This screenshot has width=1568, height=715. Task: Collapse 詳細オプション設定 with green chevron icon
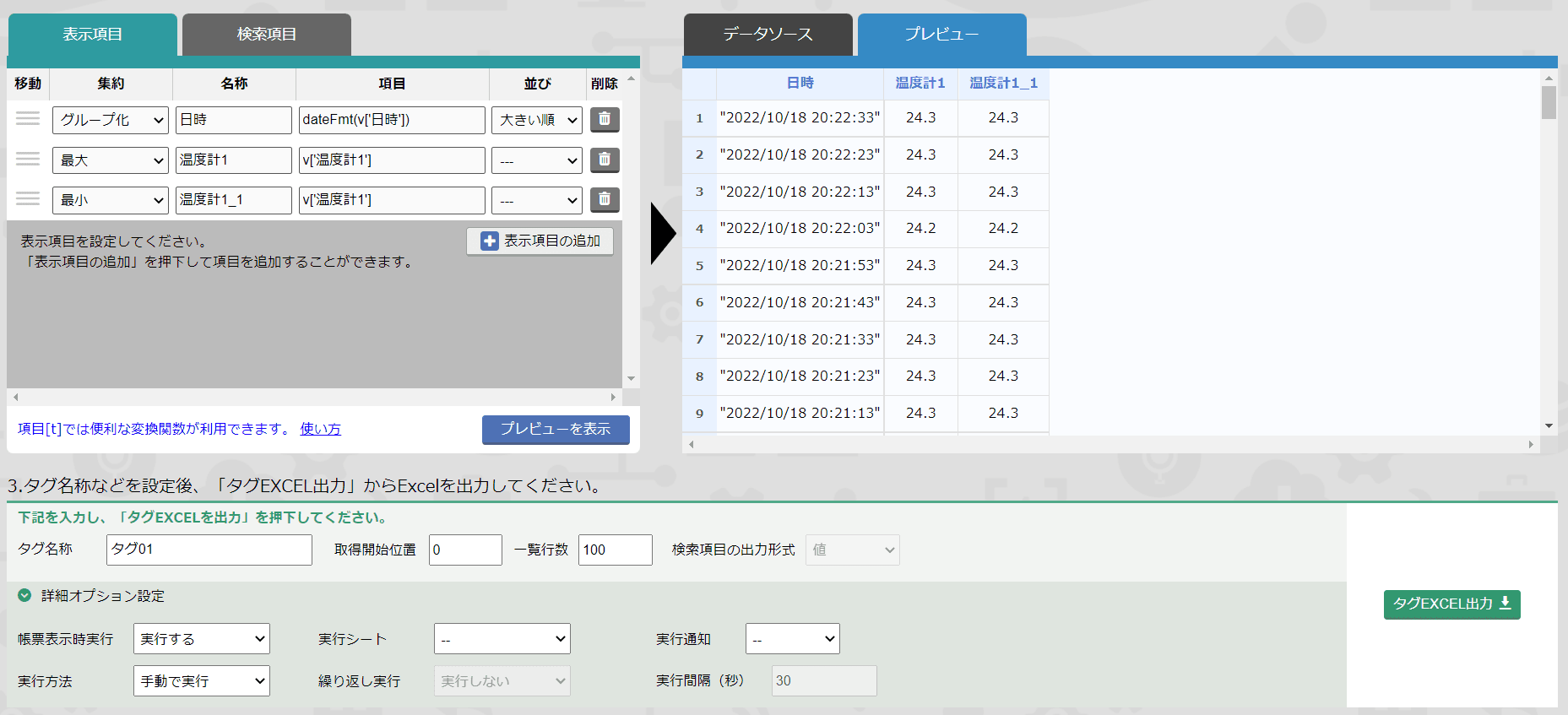tap(24, 595)
